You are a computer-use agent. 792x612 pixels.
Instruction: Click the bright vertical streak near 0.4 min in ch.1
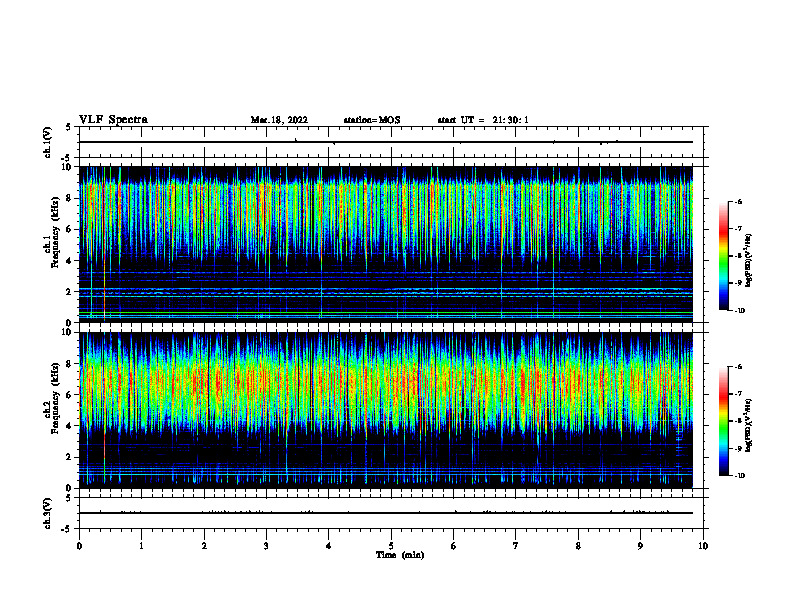coord(105,244)
